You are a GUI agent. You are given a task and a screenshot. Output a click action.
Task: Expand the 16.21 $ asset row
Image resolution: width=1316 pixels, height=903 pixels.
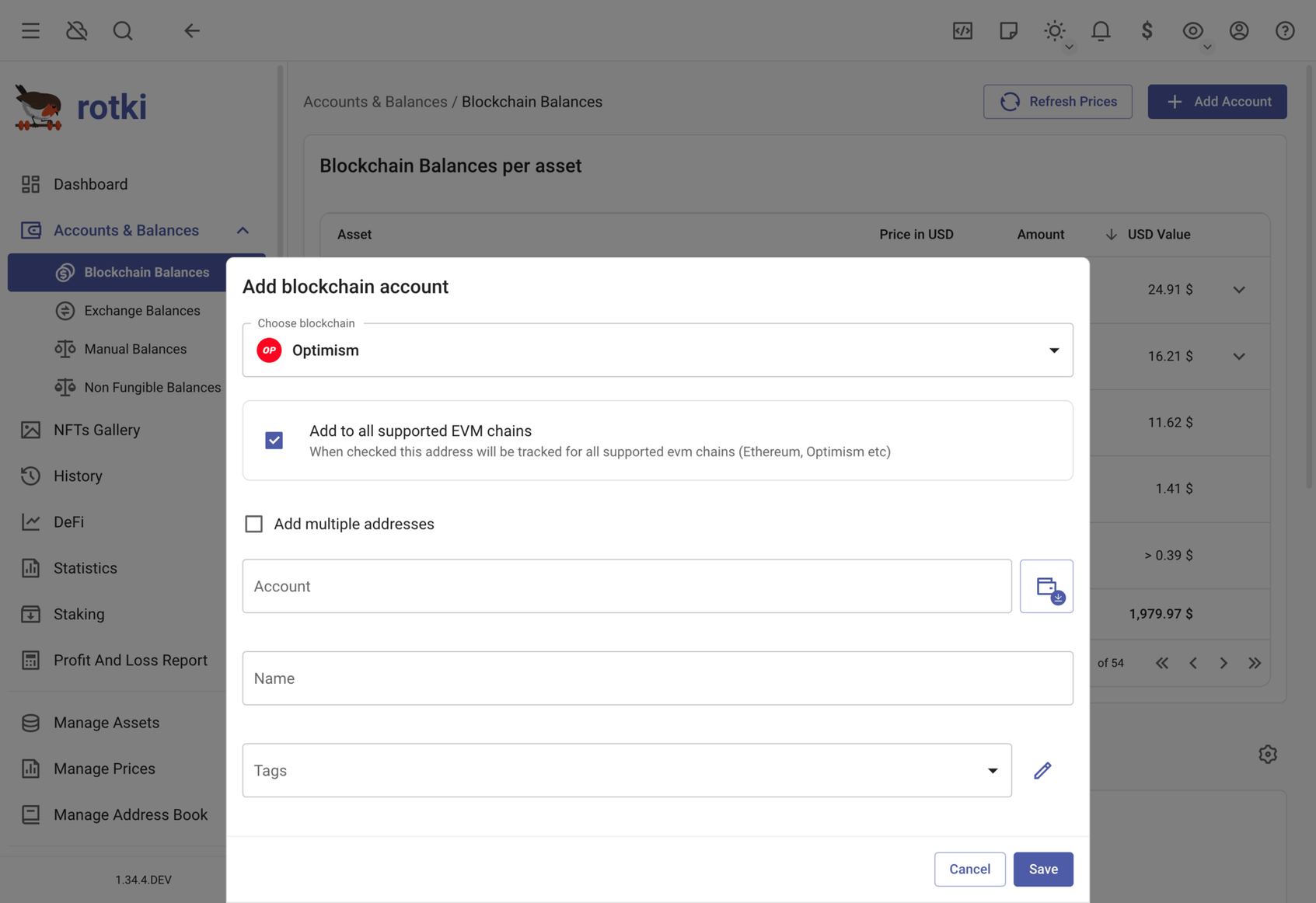pos(1239,357)
